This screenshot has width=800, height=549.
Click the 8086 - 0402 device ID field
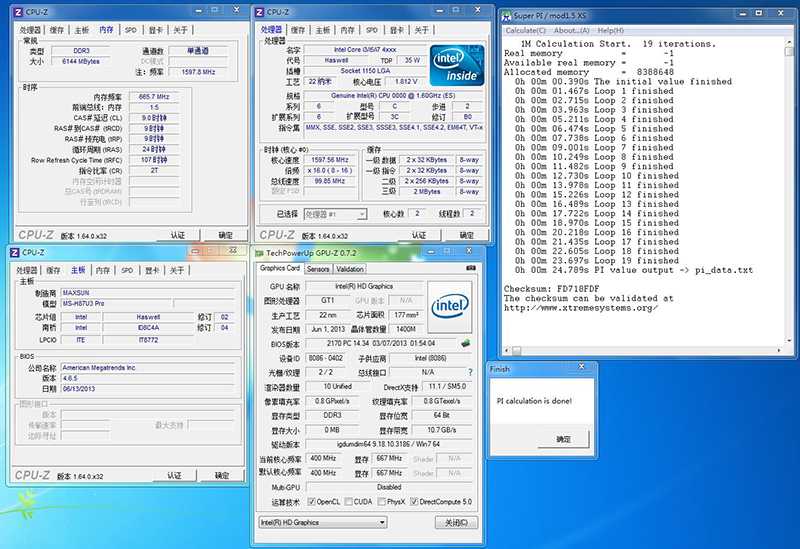pos(326,358)
